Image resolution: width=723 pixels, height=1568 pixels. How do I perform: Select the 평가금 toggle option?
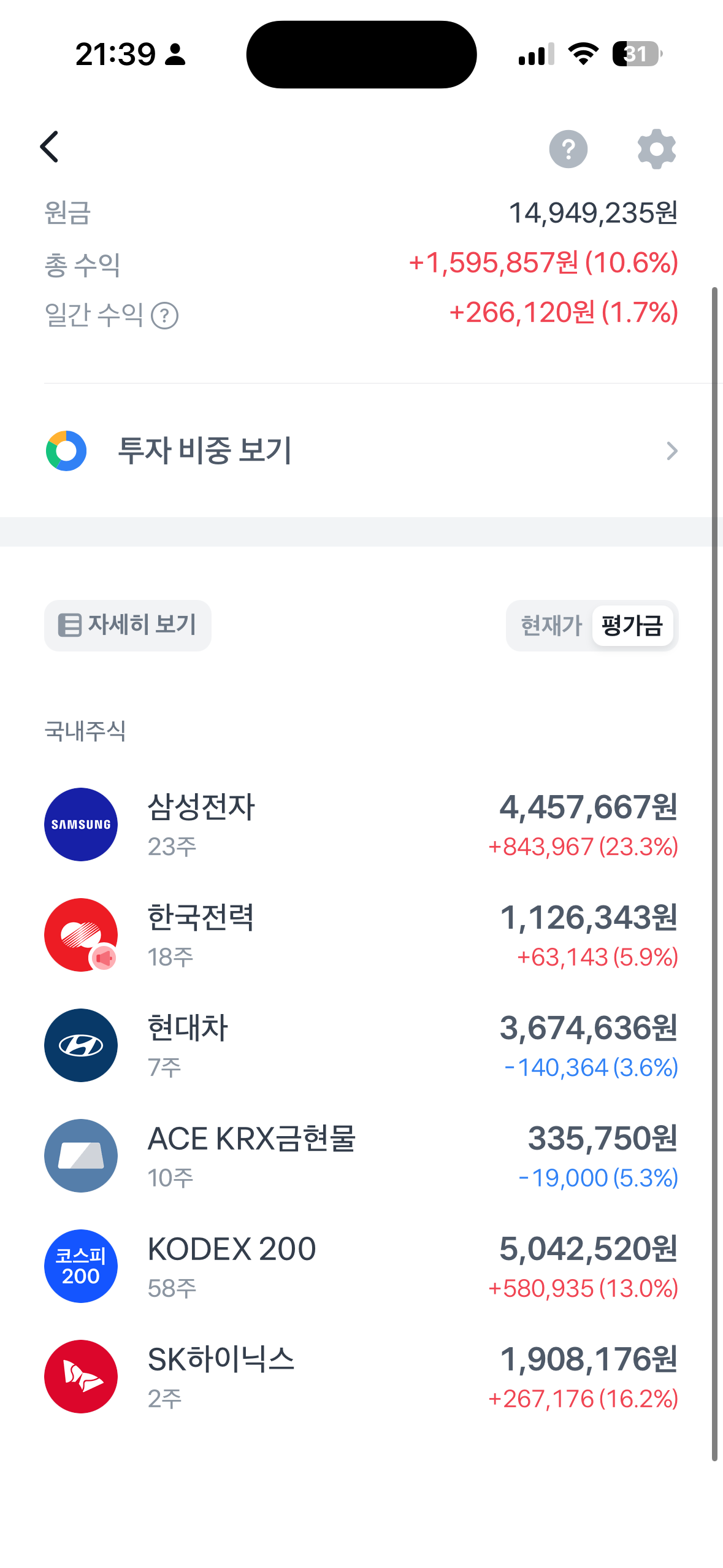coord(632,626)
